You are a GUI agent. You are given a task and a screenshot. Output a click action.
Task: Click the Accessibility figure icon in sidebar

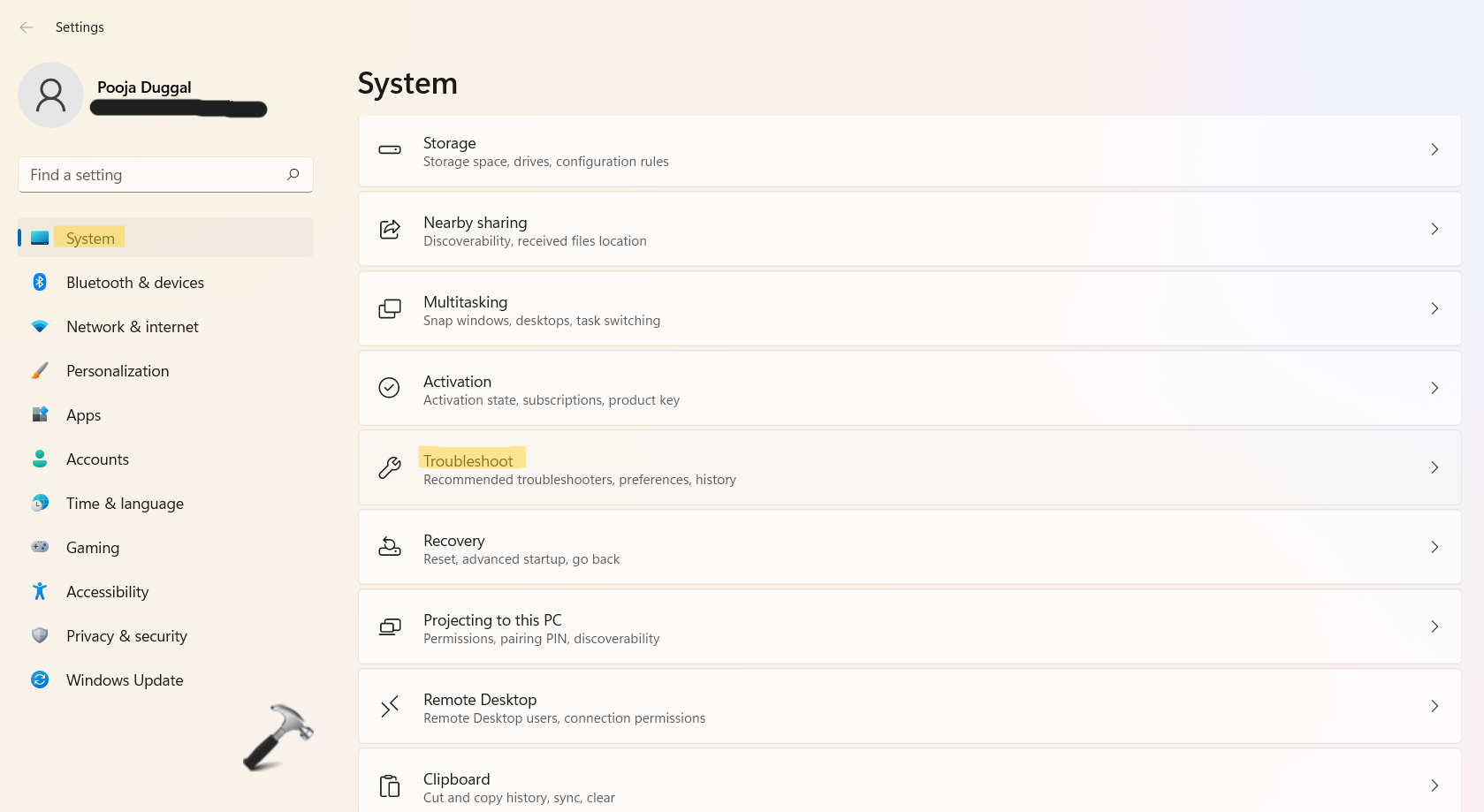coord(40,591)
